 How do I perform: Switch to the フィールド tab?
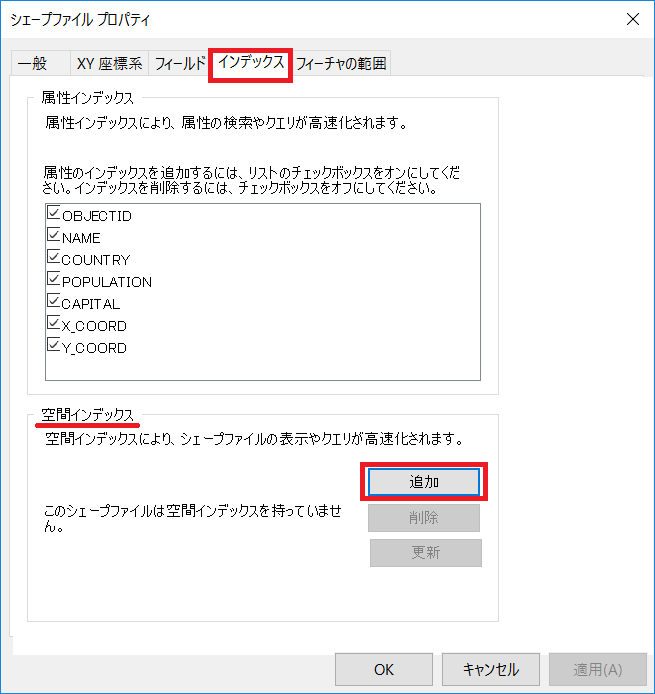[180, 64]
